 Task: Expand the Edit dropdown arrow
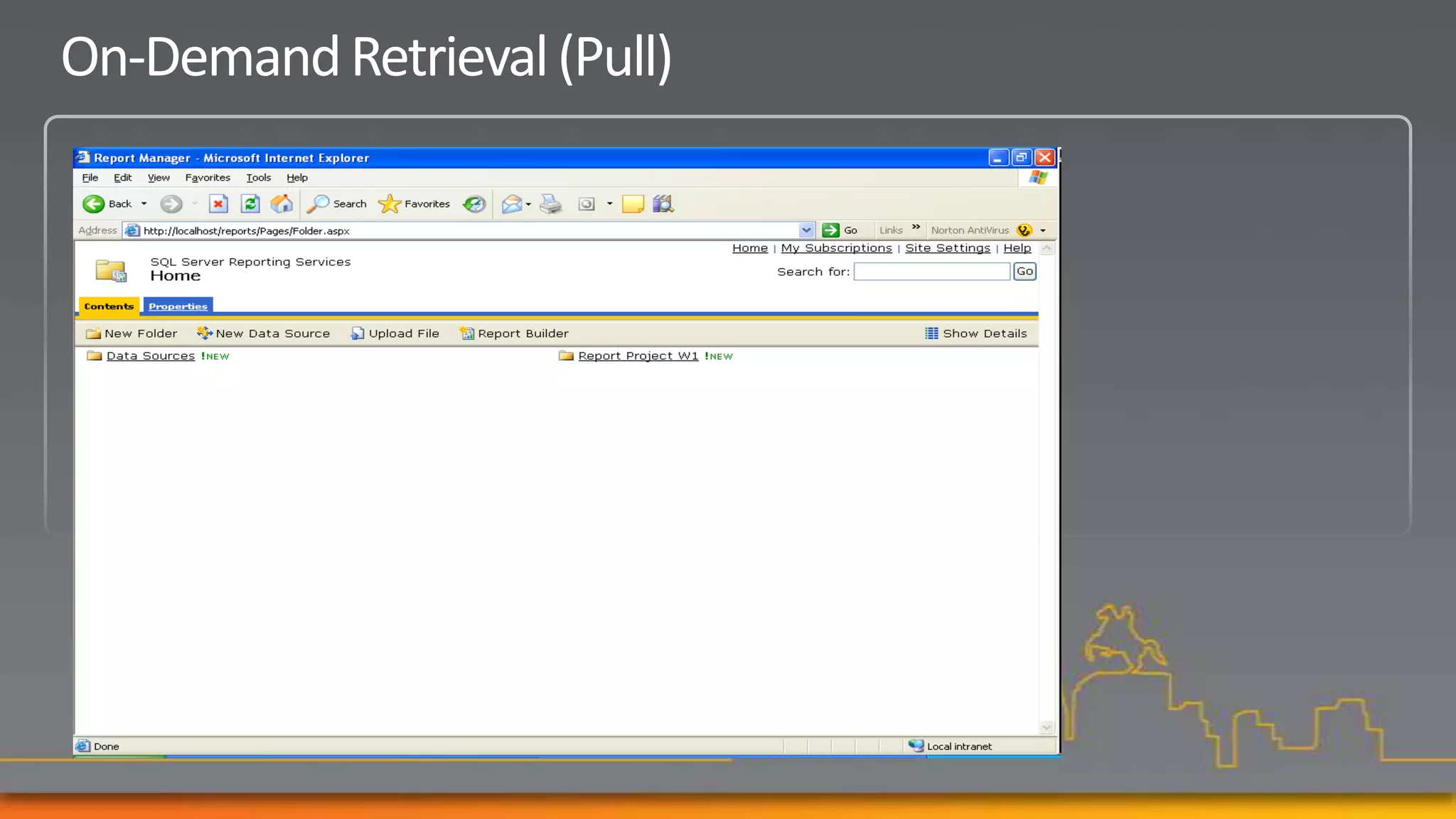pyautogui.click(x=609, y=204)
